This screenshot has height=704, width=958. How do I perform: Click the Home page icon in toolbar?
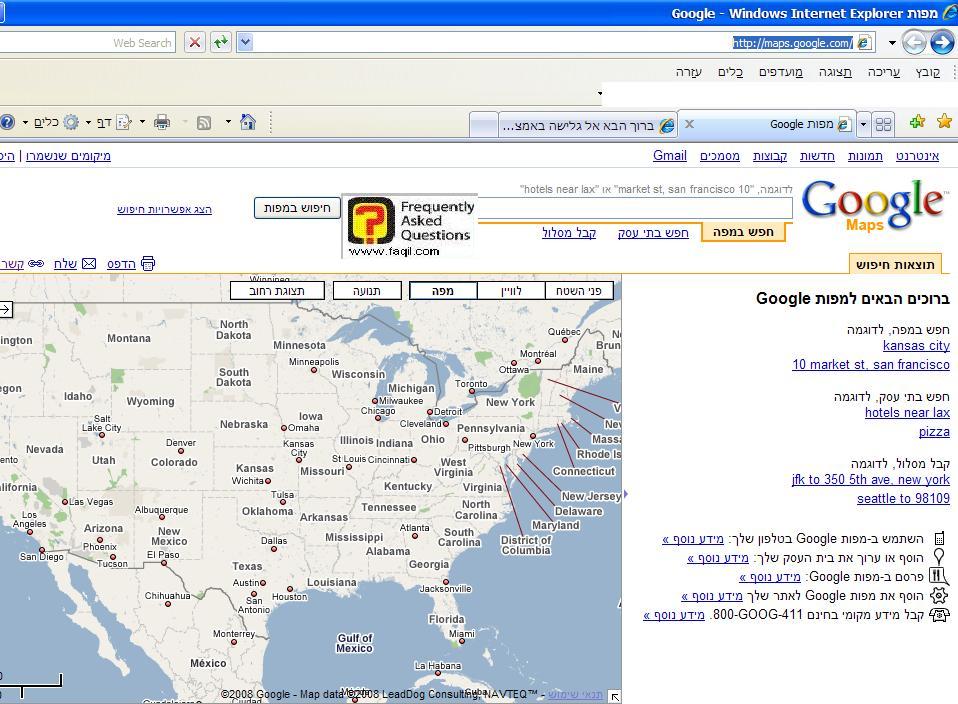[x=248, y=122]
